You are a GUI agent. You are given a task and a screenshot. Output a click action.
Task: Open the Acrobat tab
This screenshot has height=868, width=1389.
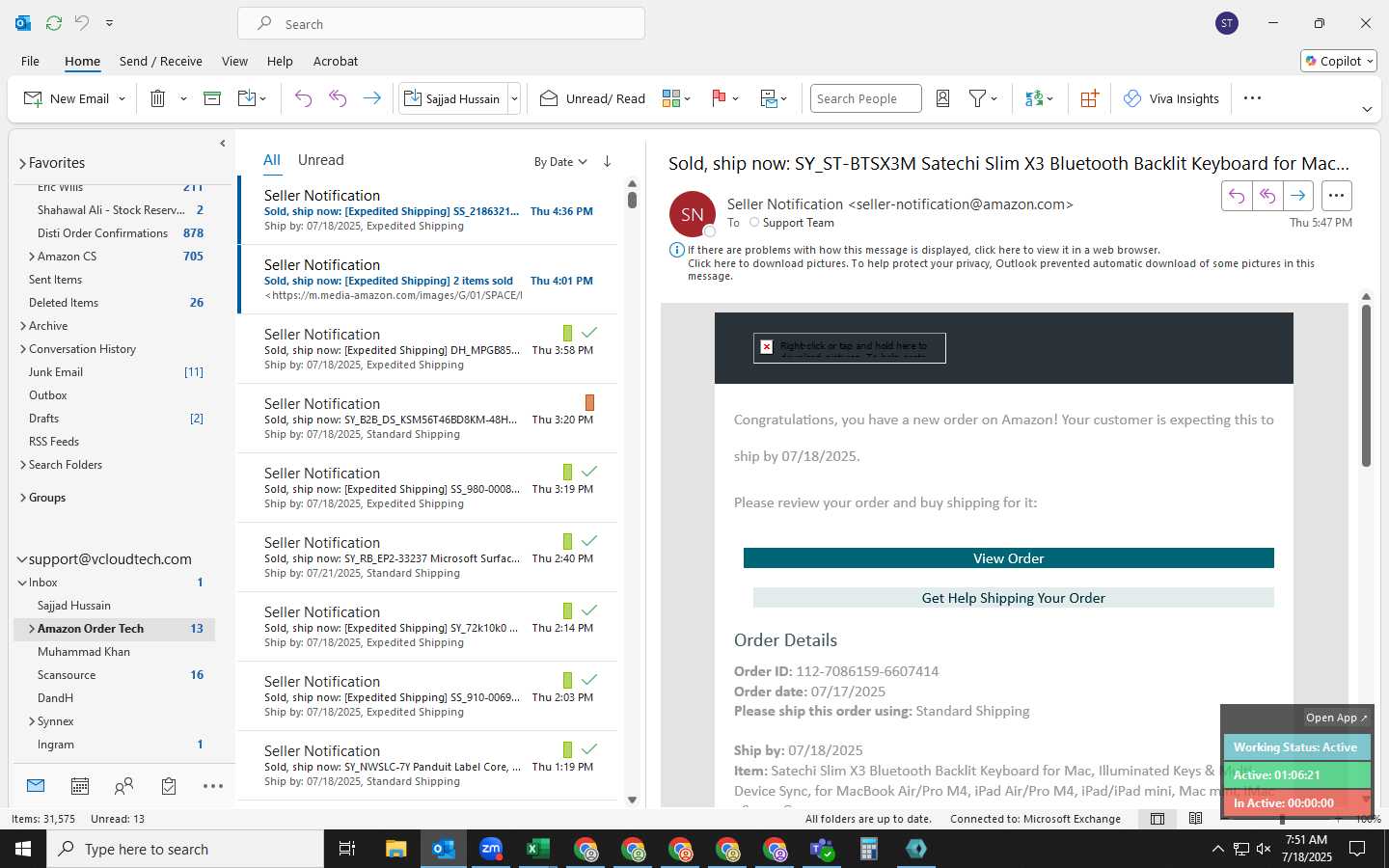pyautogui.click(x=336, y=61)
